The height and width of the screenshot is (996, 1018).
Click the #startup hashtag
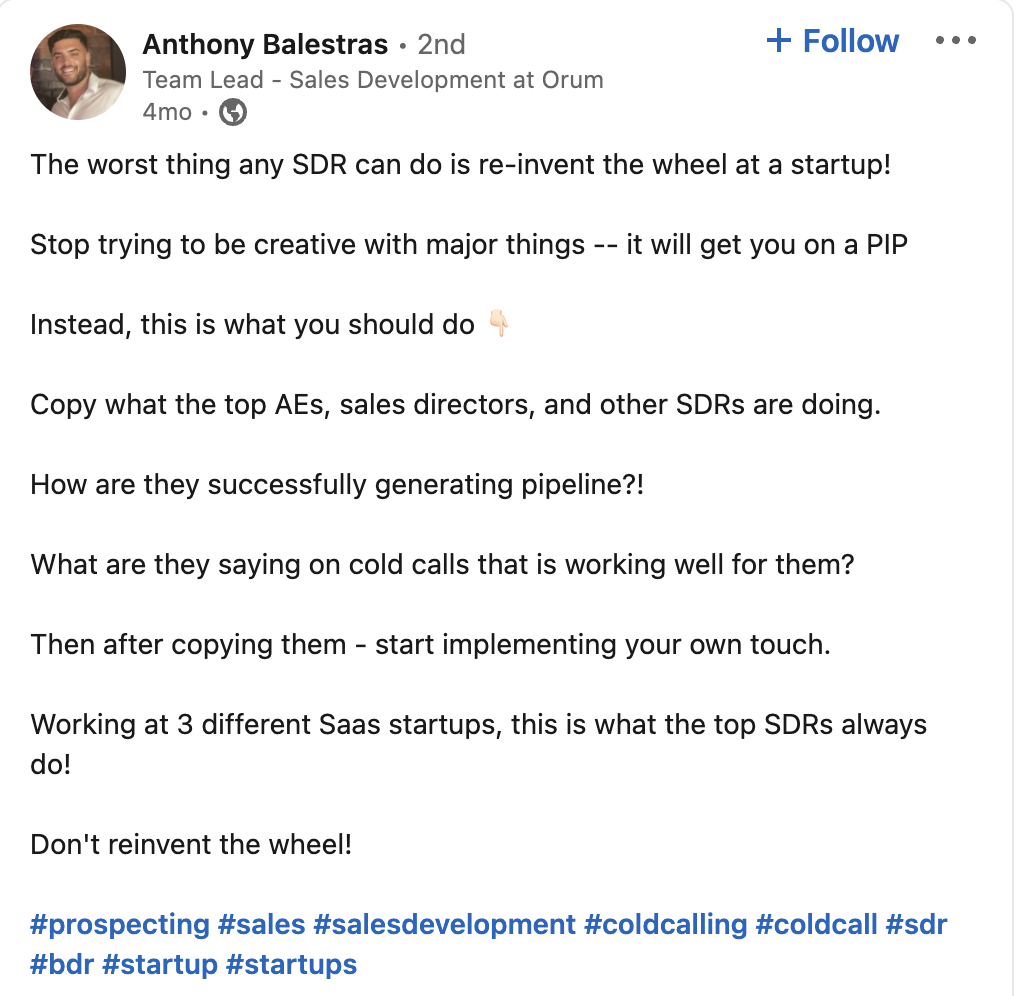160,965
